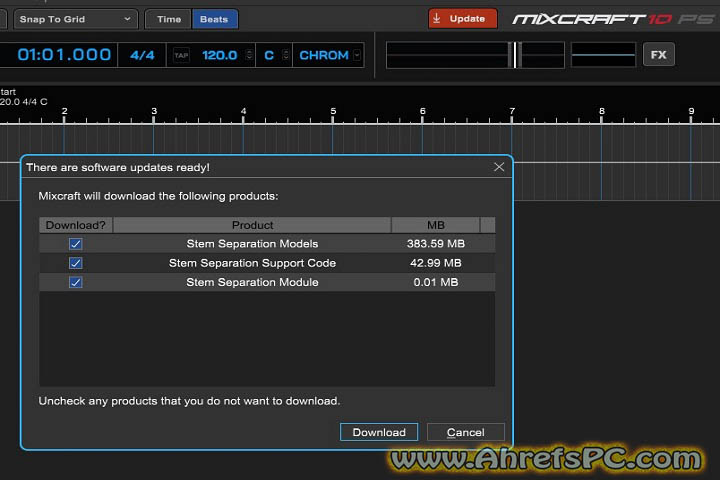Switch ruler to Time mode

(169, 19)
